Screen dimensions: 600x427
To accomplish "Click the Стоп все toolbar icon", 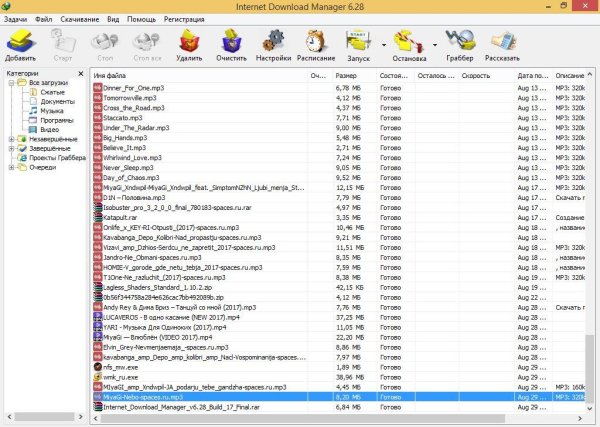I will 147,41.
